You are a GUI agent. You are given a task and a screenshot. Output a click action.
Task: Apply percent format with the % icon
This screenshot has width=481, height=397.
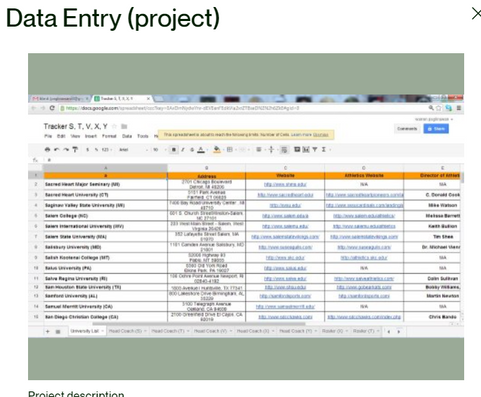point(97,150)
